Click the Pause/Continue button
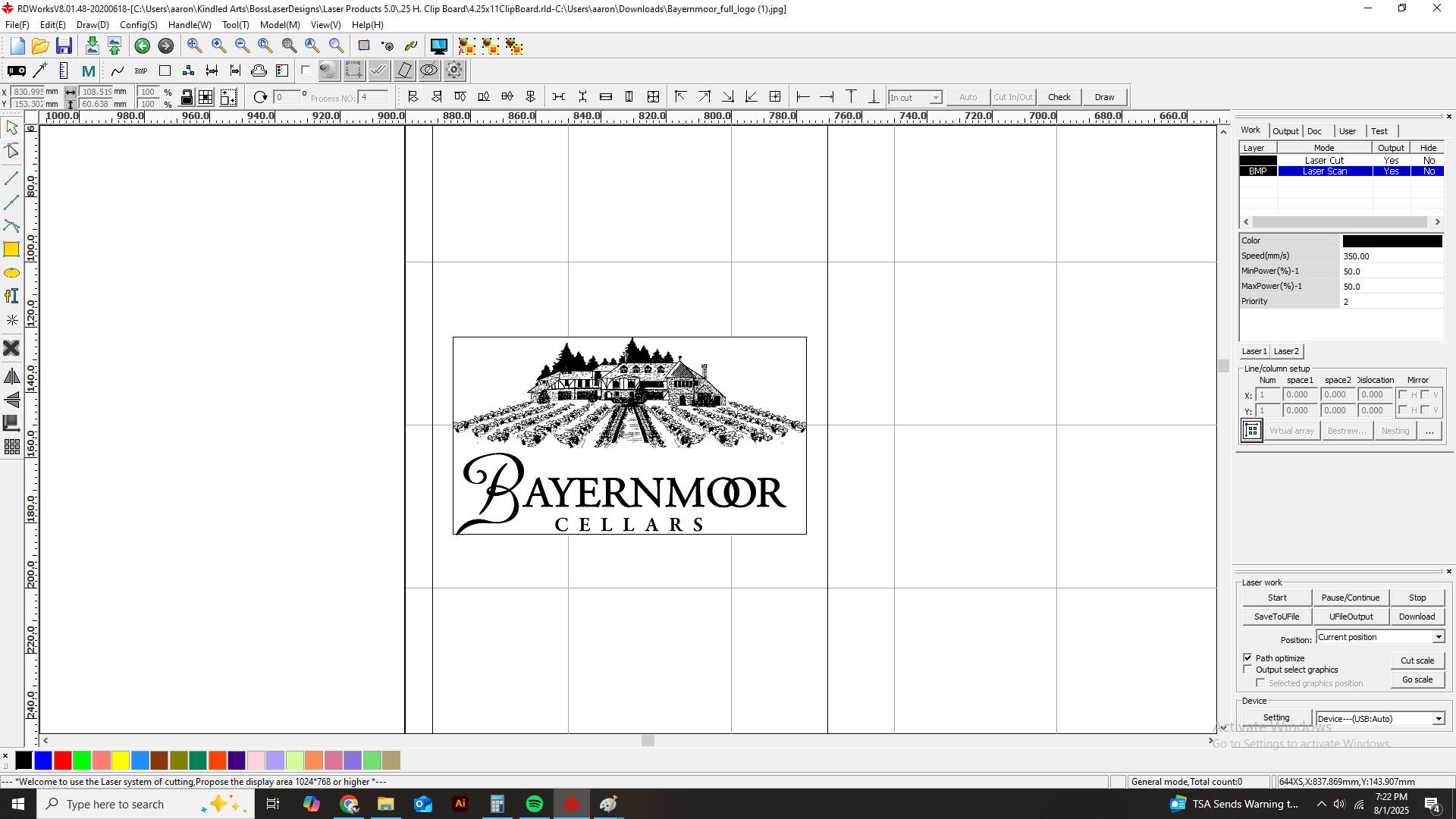Viewport: 1456px width, 819px height. [x=1351, y=598]
